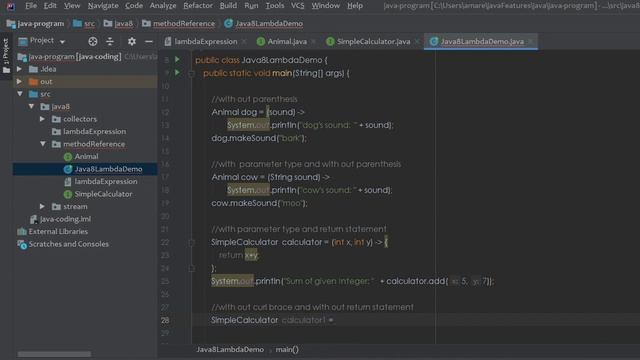Select lambdaExpression file under methodReference

[x=100, y=182]
